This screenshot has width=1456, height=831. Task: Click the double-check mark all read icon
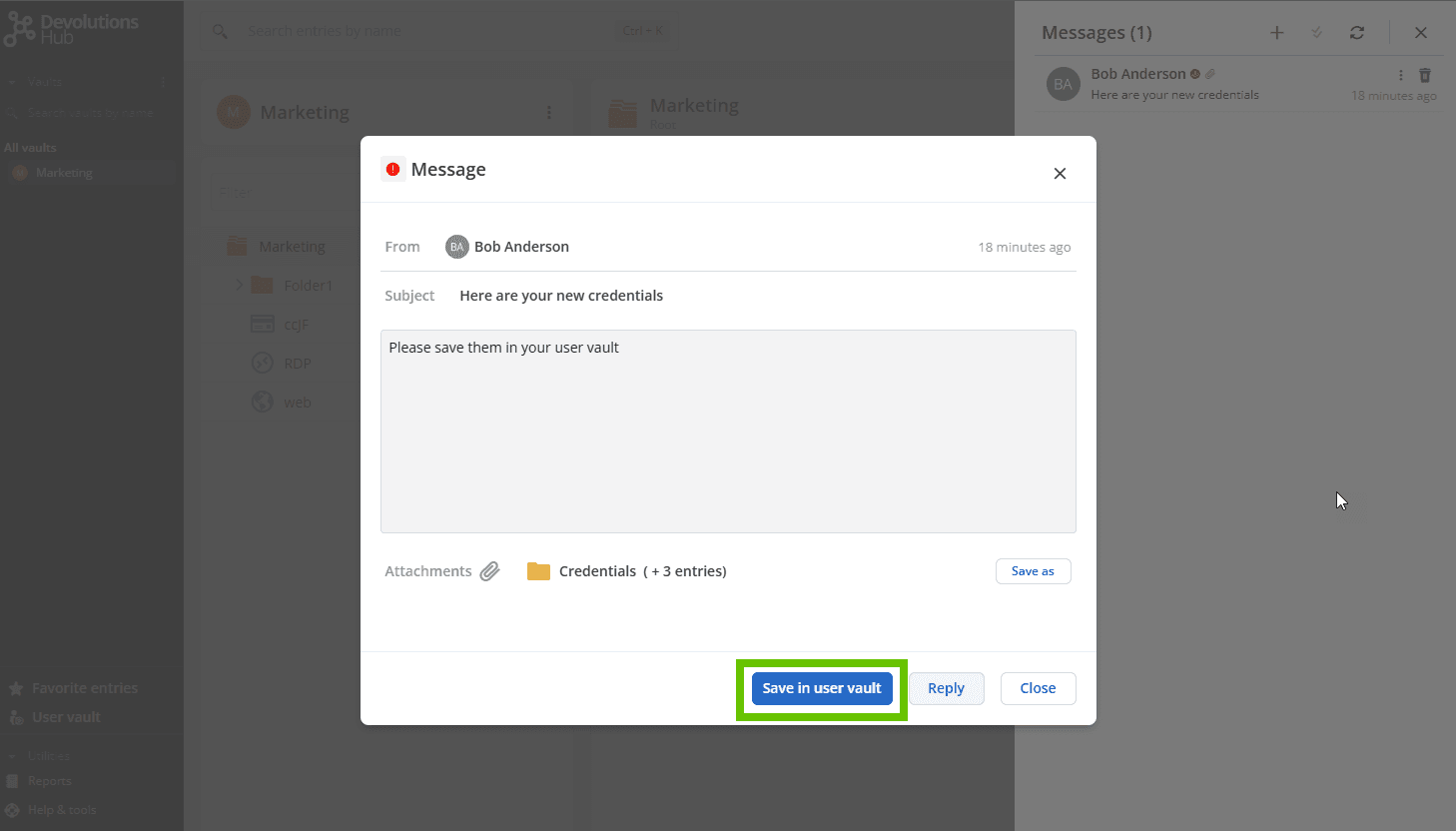(x=1316, y=33)
